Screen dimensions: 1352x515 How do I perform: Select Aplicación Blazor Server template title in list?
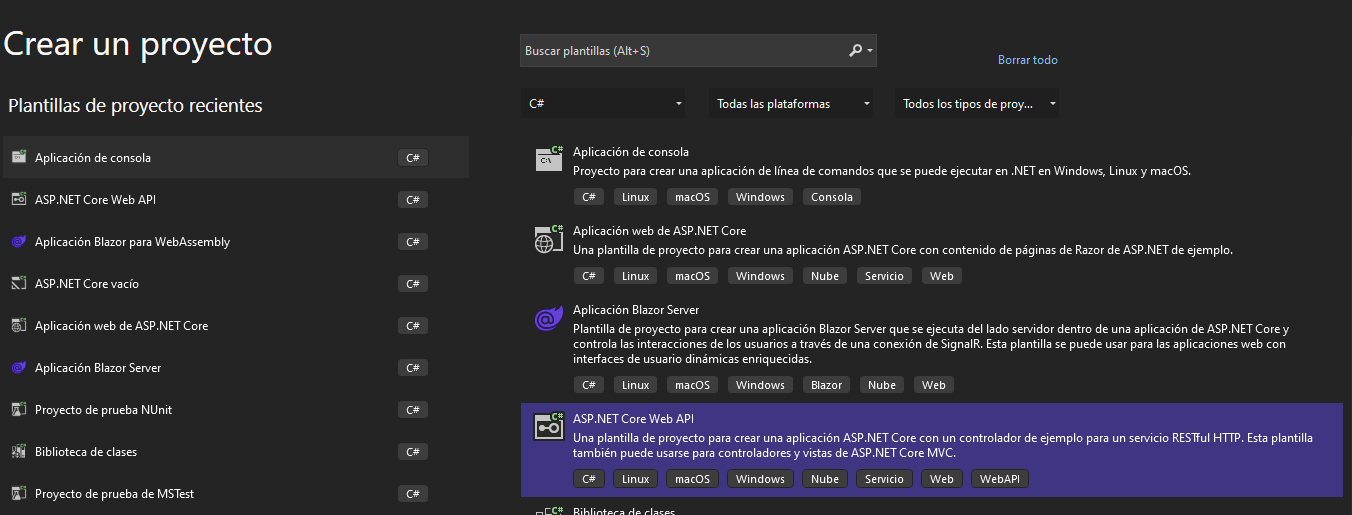[x=636, y=310]
